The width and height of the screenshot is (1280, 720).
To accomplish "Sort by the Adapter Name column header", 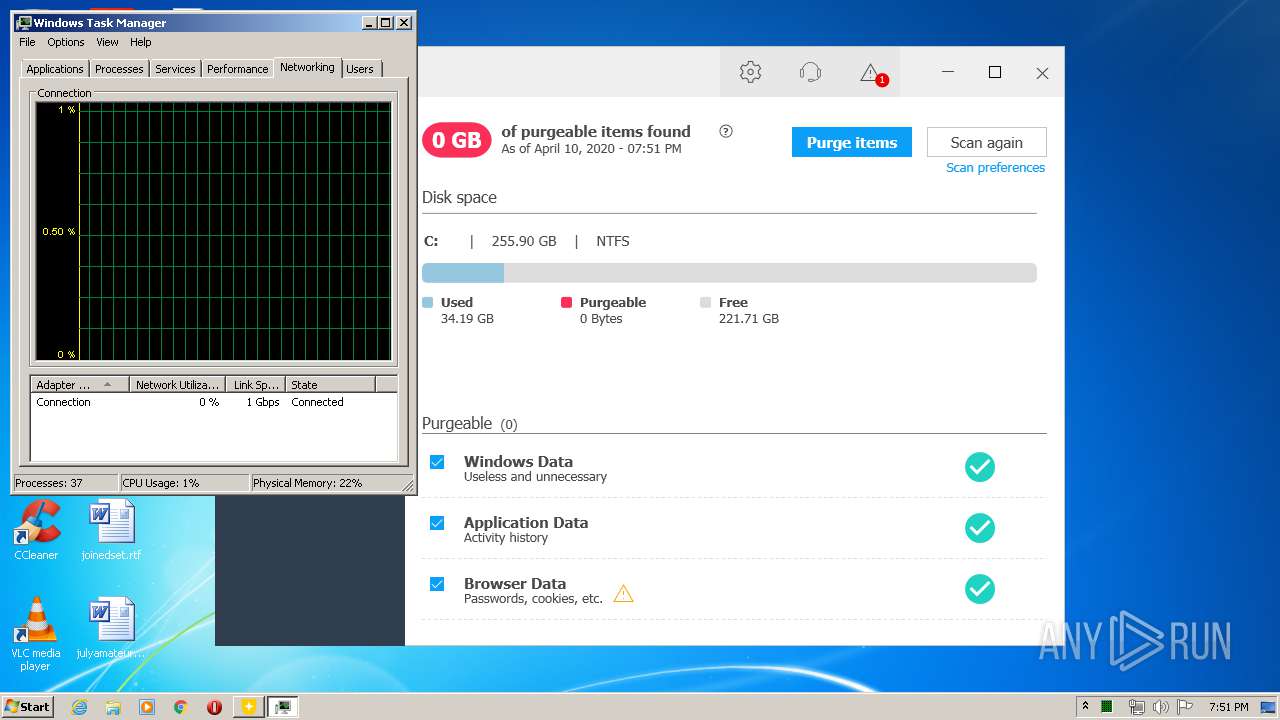I will click(x=80, y=384).
